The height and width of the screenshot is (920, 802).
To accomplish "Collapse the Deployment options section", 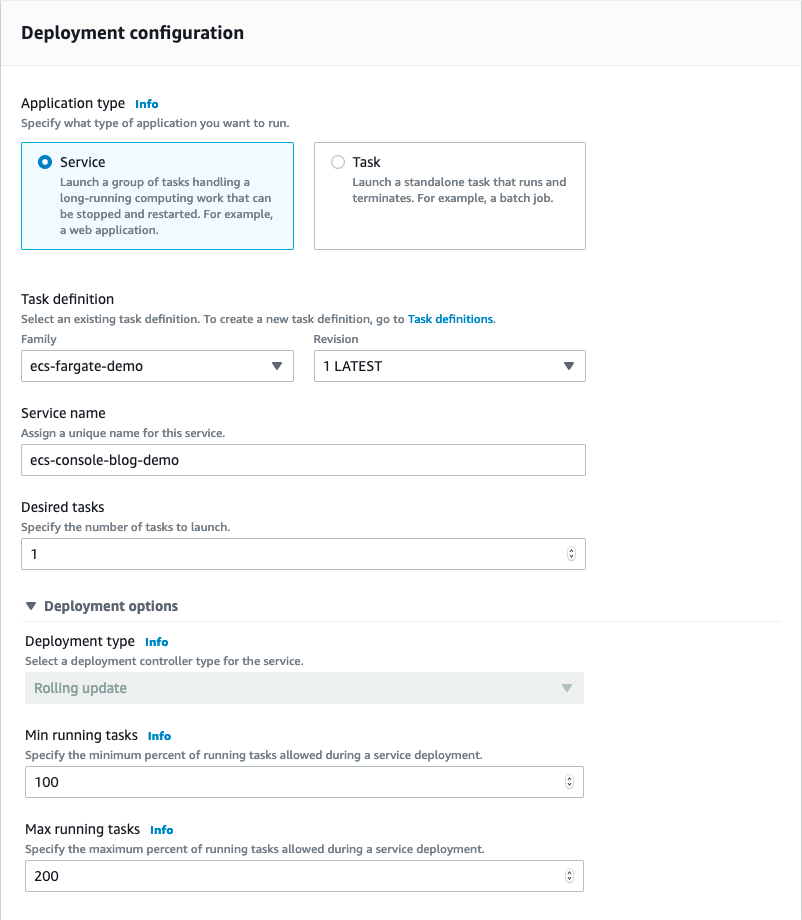I will [x=32, y=606].
